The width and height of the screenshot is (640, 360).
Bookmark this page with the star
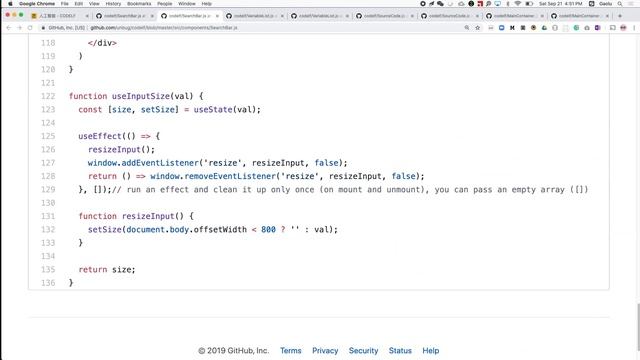pos(478,28)
